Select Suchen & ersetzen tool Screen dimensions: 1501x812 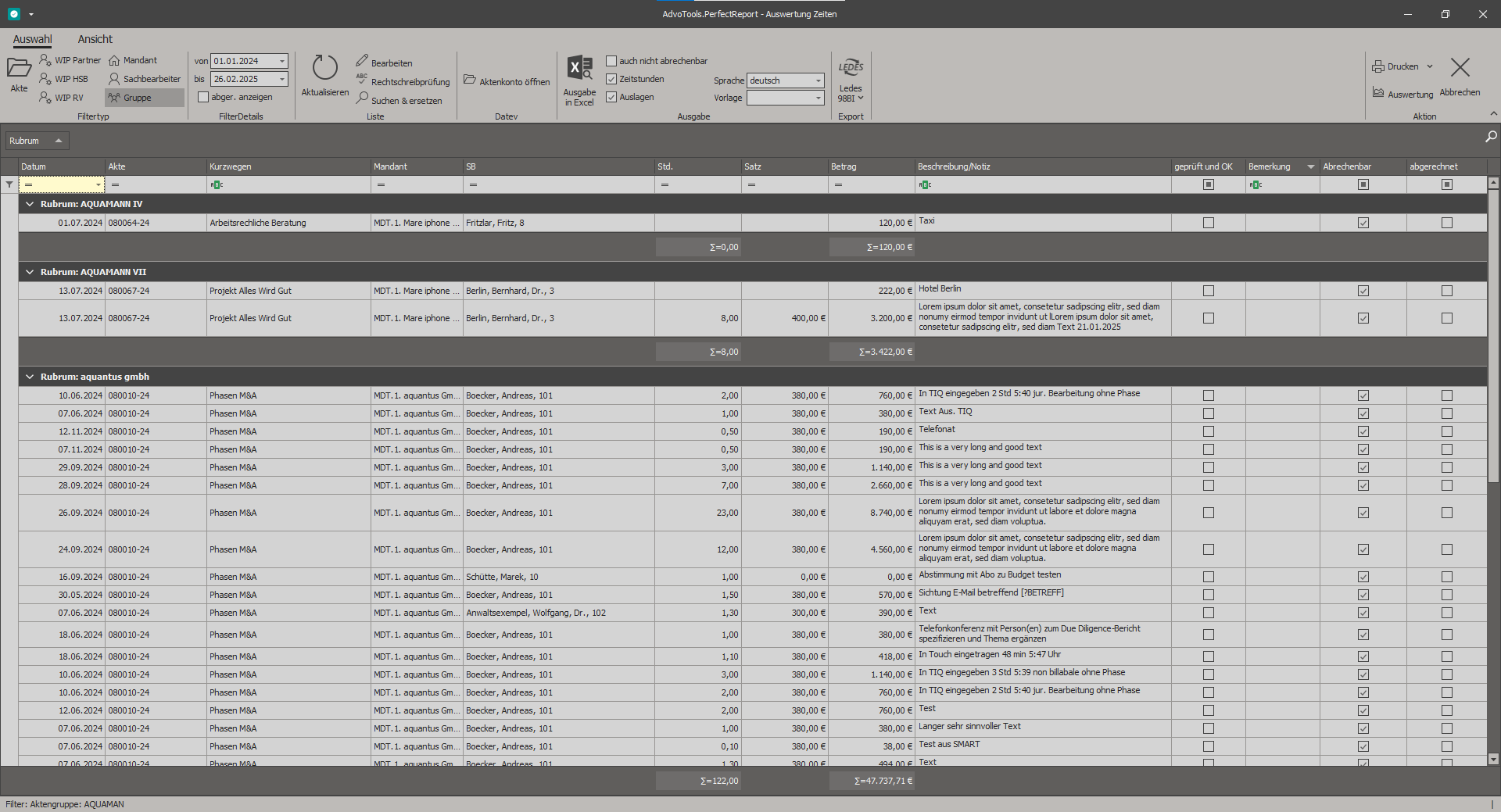399,100
